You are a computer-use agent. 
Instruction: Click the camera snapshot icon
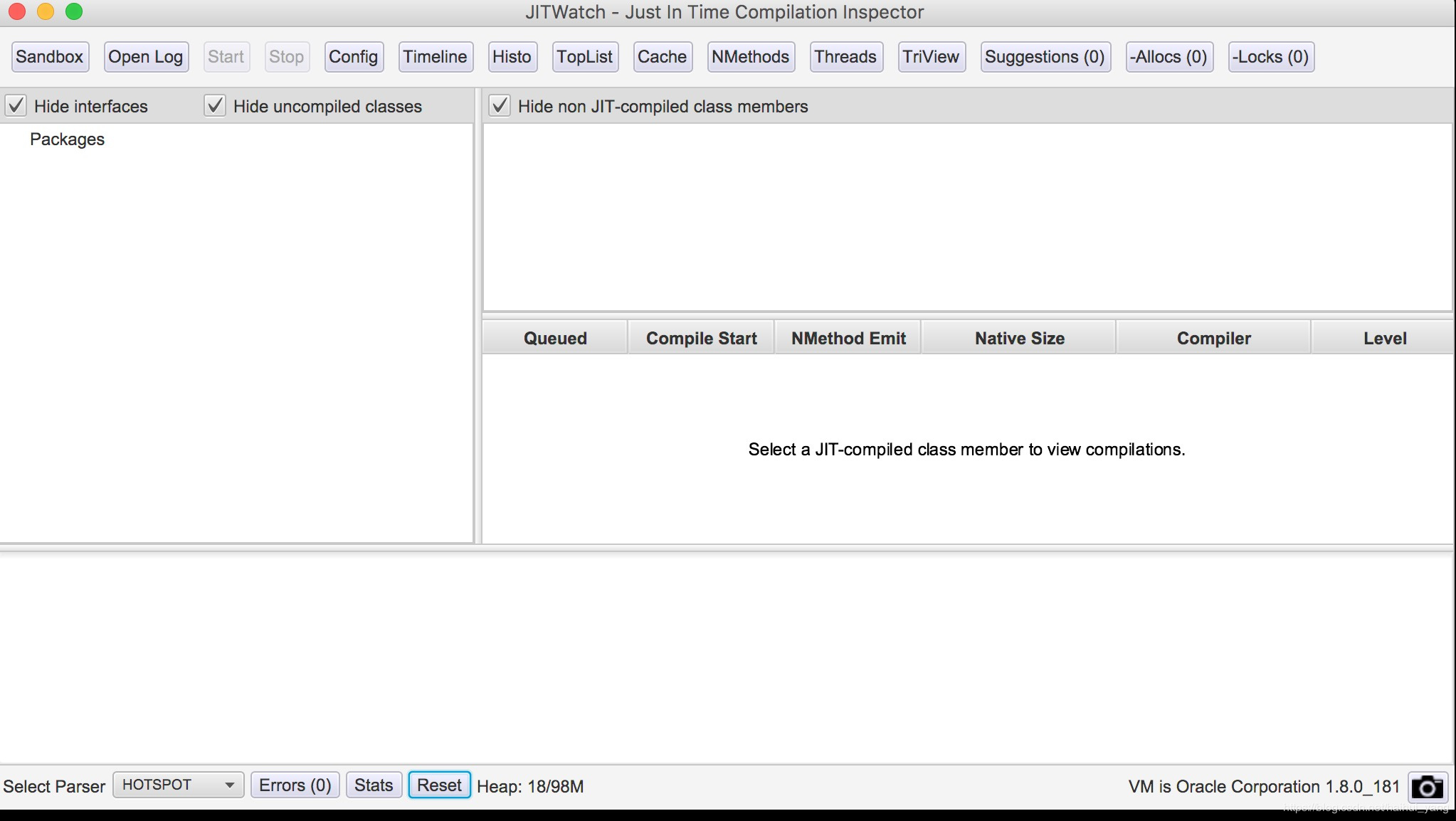[1428, 787]
